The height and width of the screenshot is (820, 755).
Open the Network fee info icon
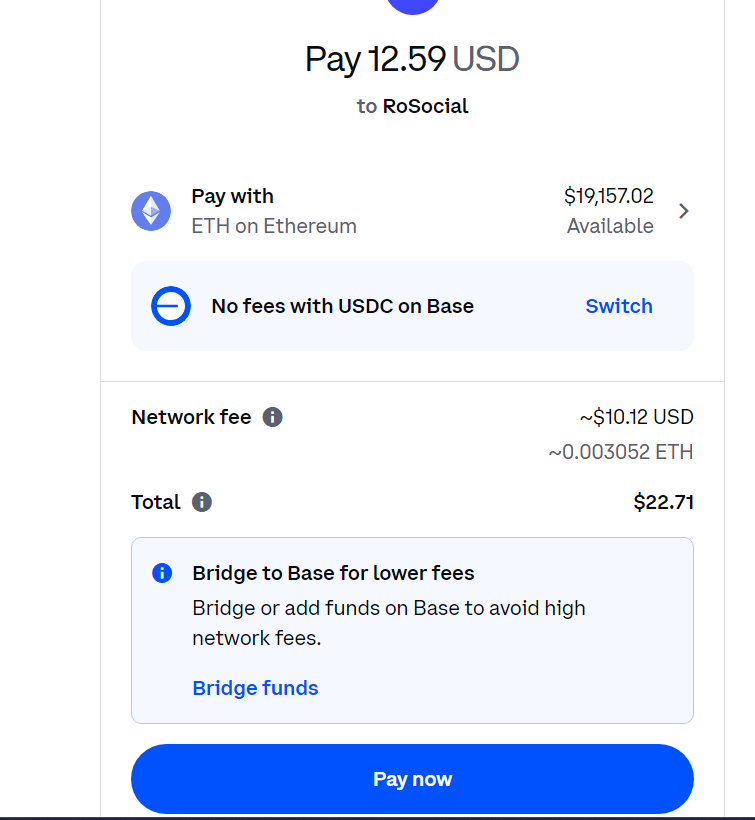(x=272, y=417)
